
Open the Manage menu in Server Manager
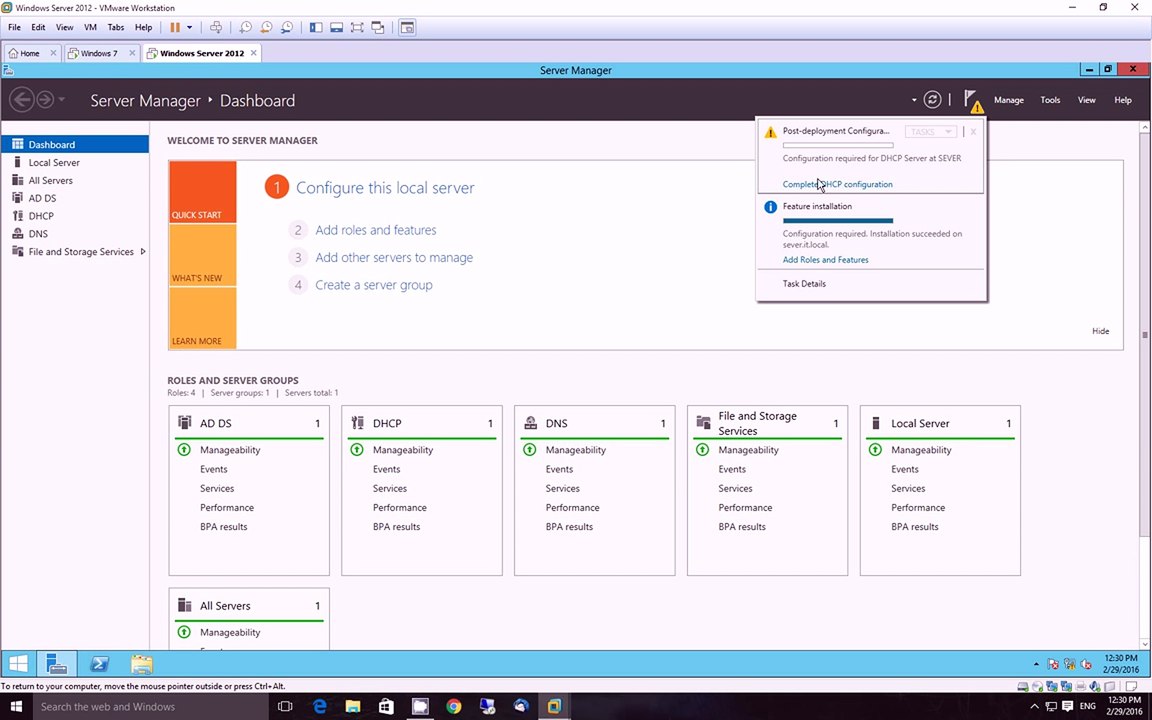[x=1009, y=100]
